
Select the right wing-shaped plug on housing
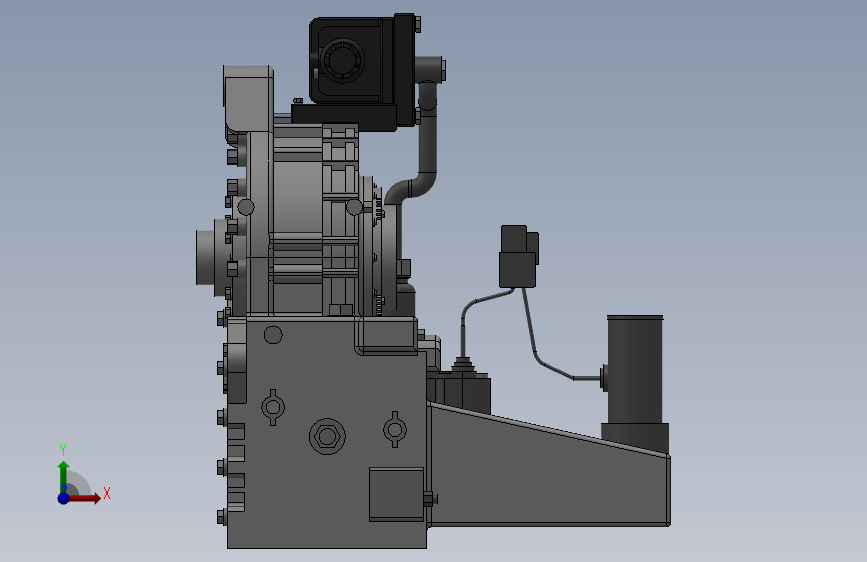coord(395,429)
